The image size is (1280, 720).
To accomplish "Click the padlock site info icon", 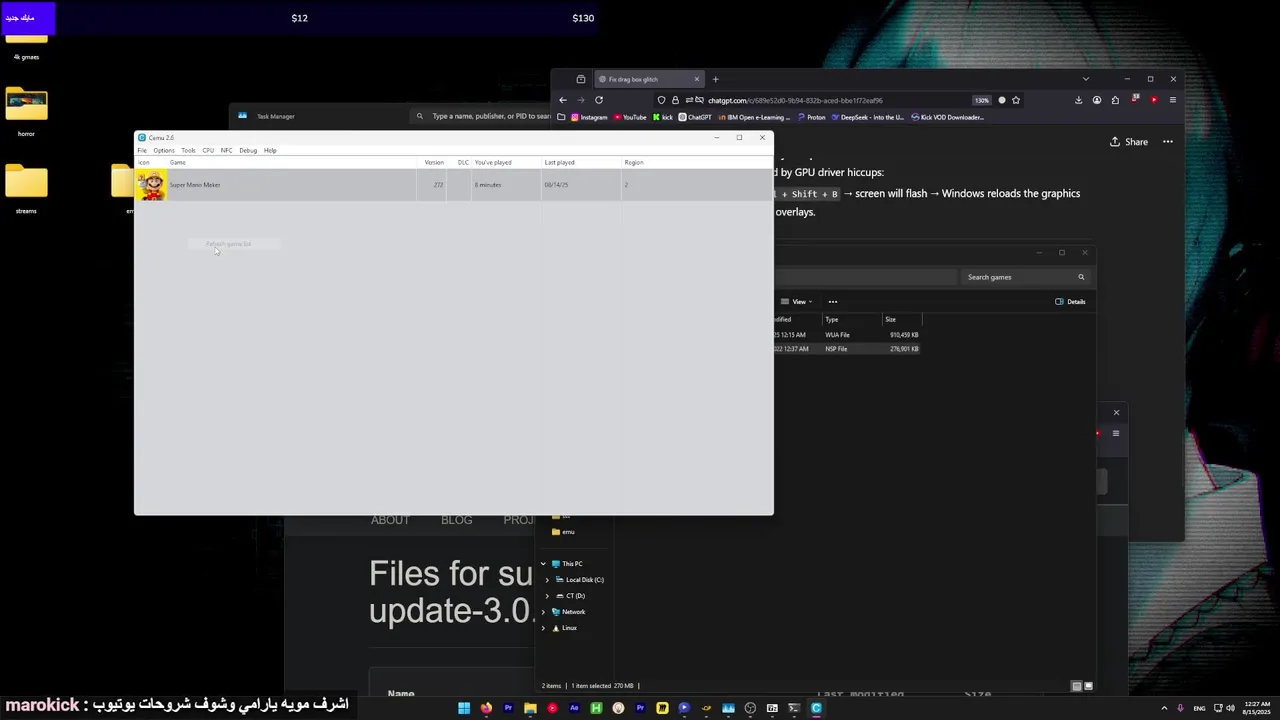I will [675, 100].
